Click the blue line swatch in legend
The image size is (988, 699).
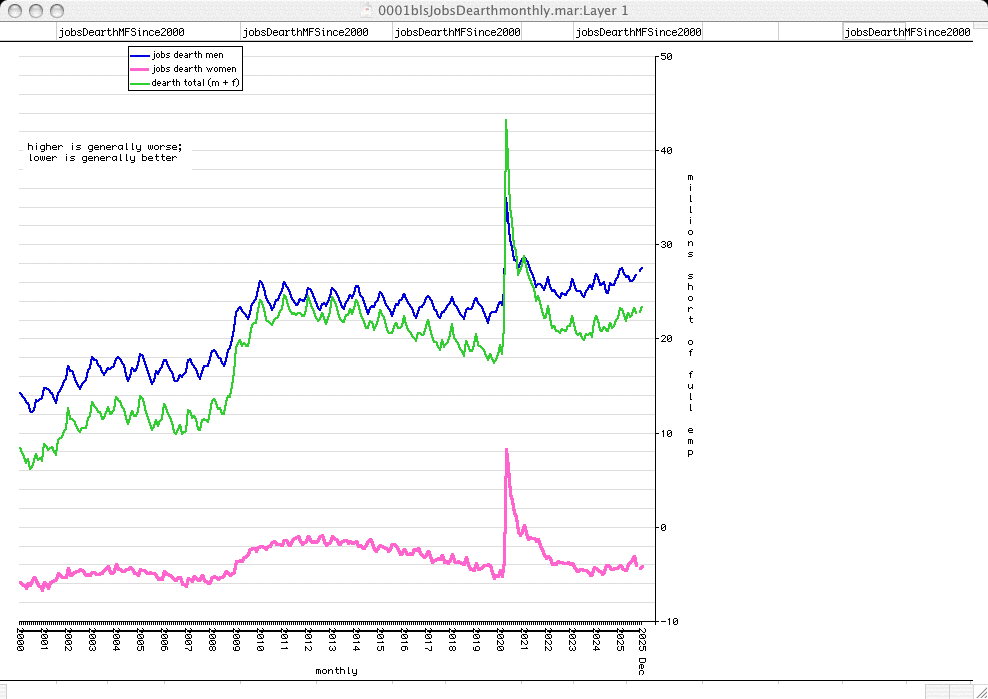coord(140,55)
